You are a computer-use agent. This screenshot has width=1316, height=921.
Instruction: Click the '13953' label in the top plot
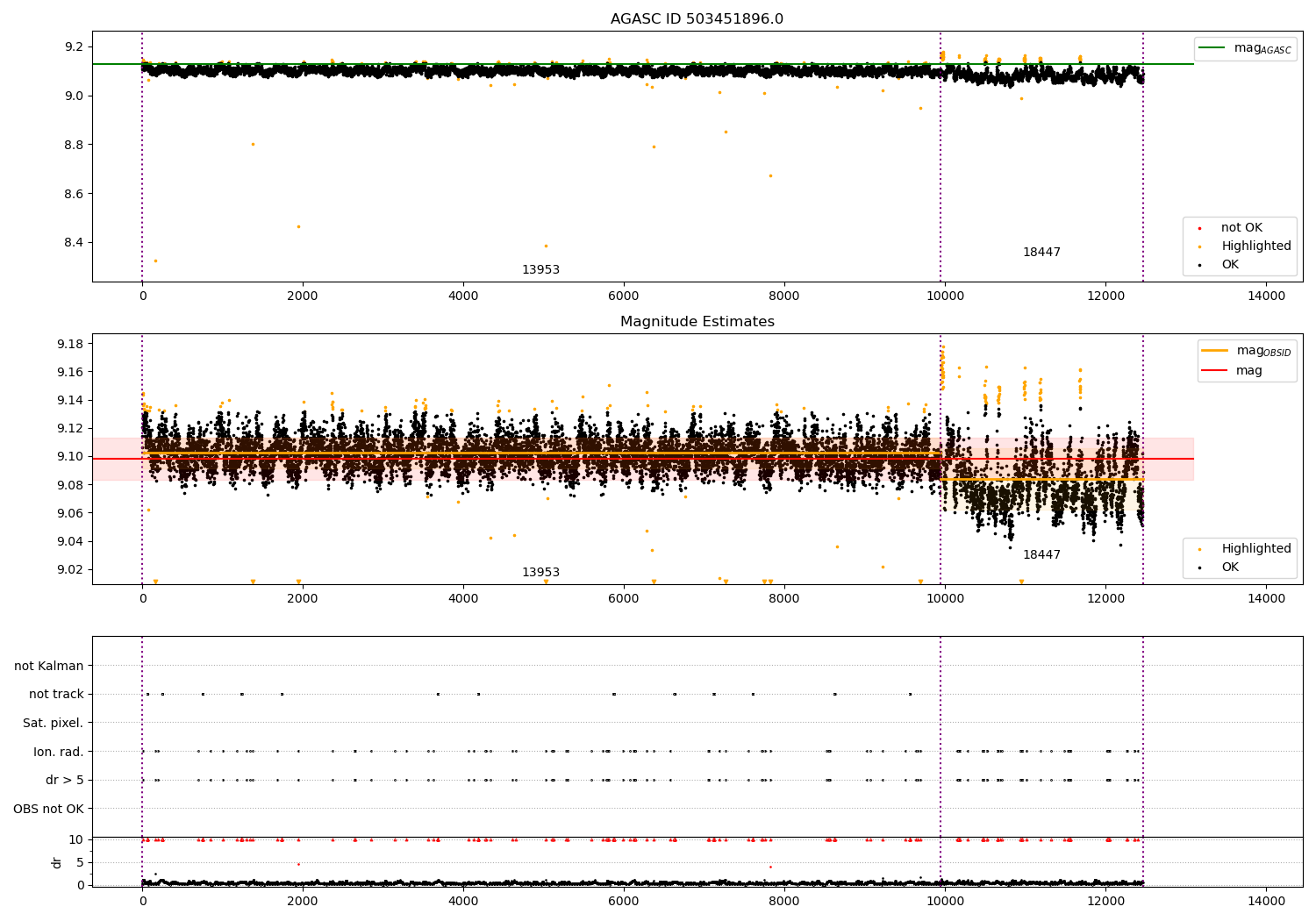[540, 270]
